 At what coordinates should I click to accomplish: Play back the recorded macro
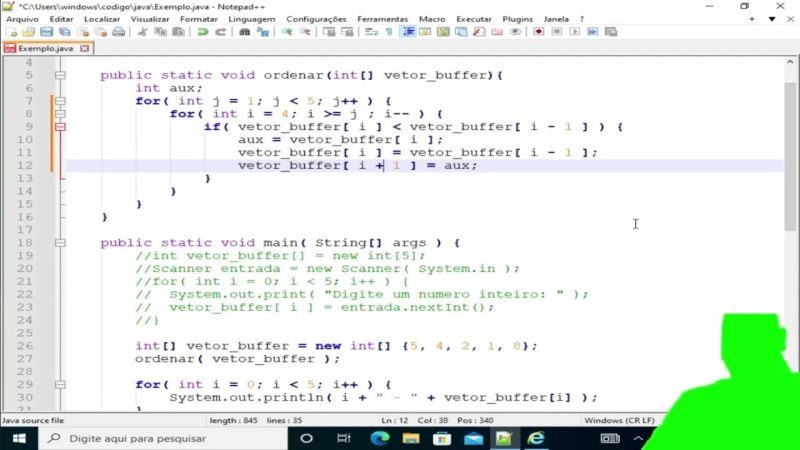(574, 32)
